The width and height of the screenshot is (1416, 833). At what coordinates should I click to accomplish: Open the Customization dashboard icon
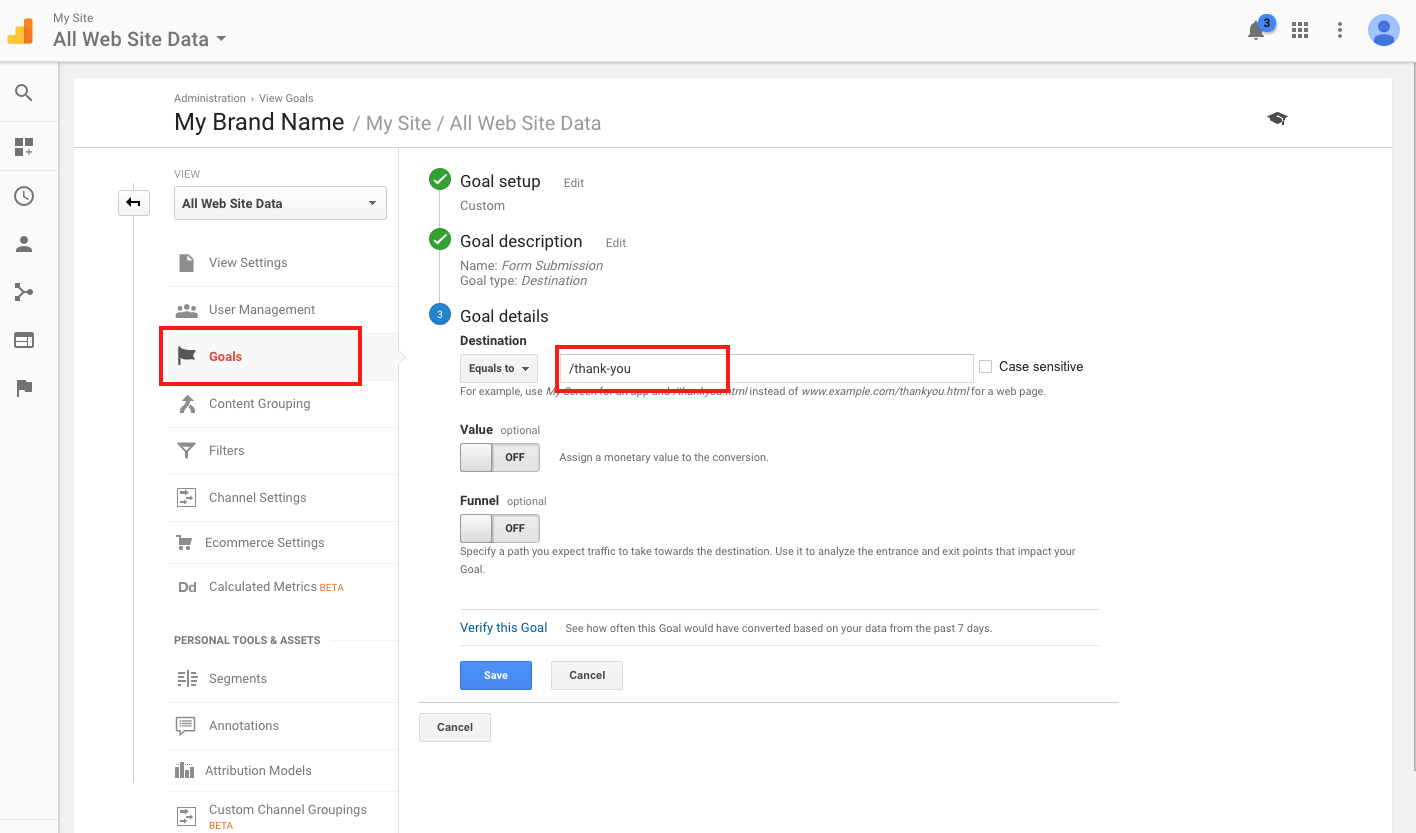(24, 148)
